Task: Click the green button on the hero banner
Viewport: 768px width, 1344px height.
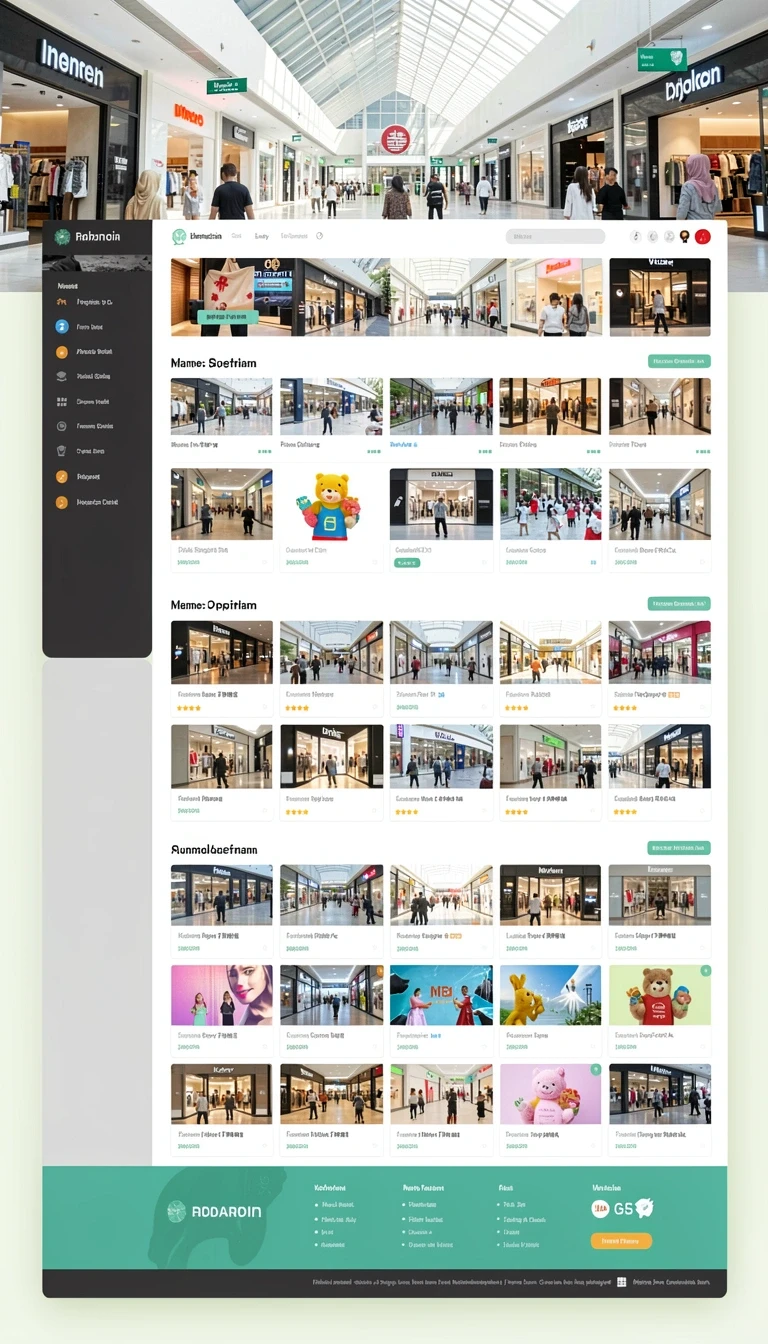Action: (x=227, y=317)
